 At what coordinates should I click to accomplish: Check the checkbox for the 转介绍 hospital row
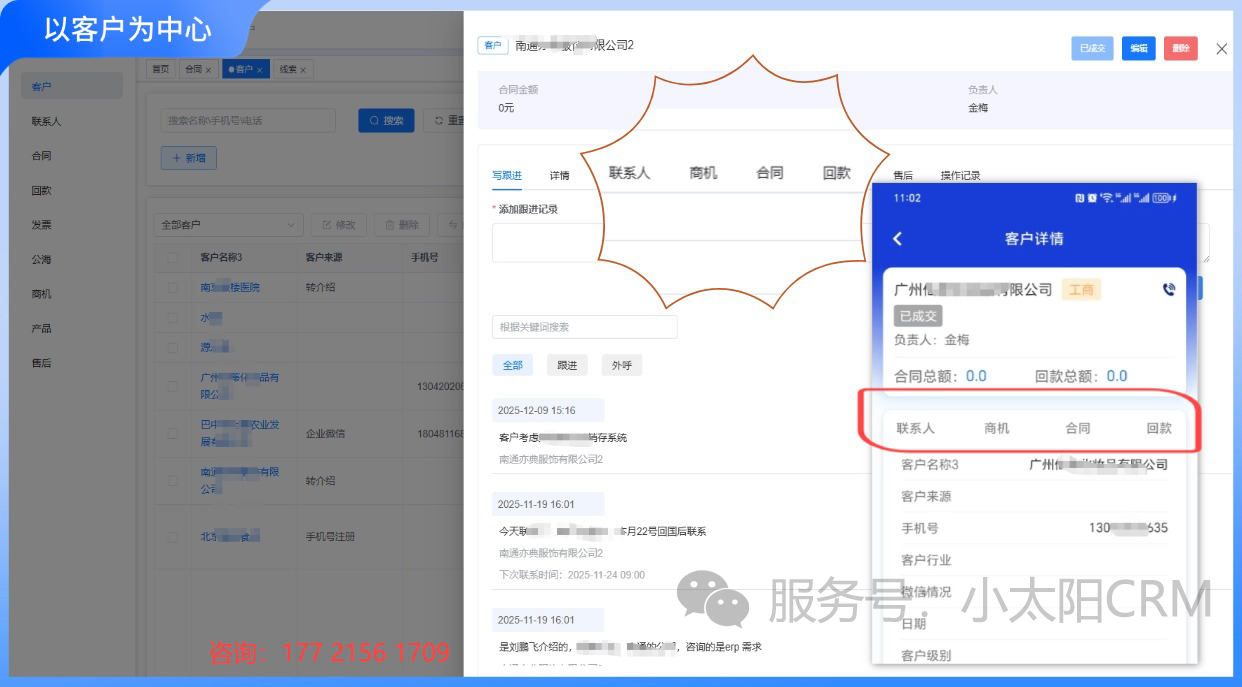coord(174,287)
